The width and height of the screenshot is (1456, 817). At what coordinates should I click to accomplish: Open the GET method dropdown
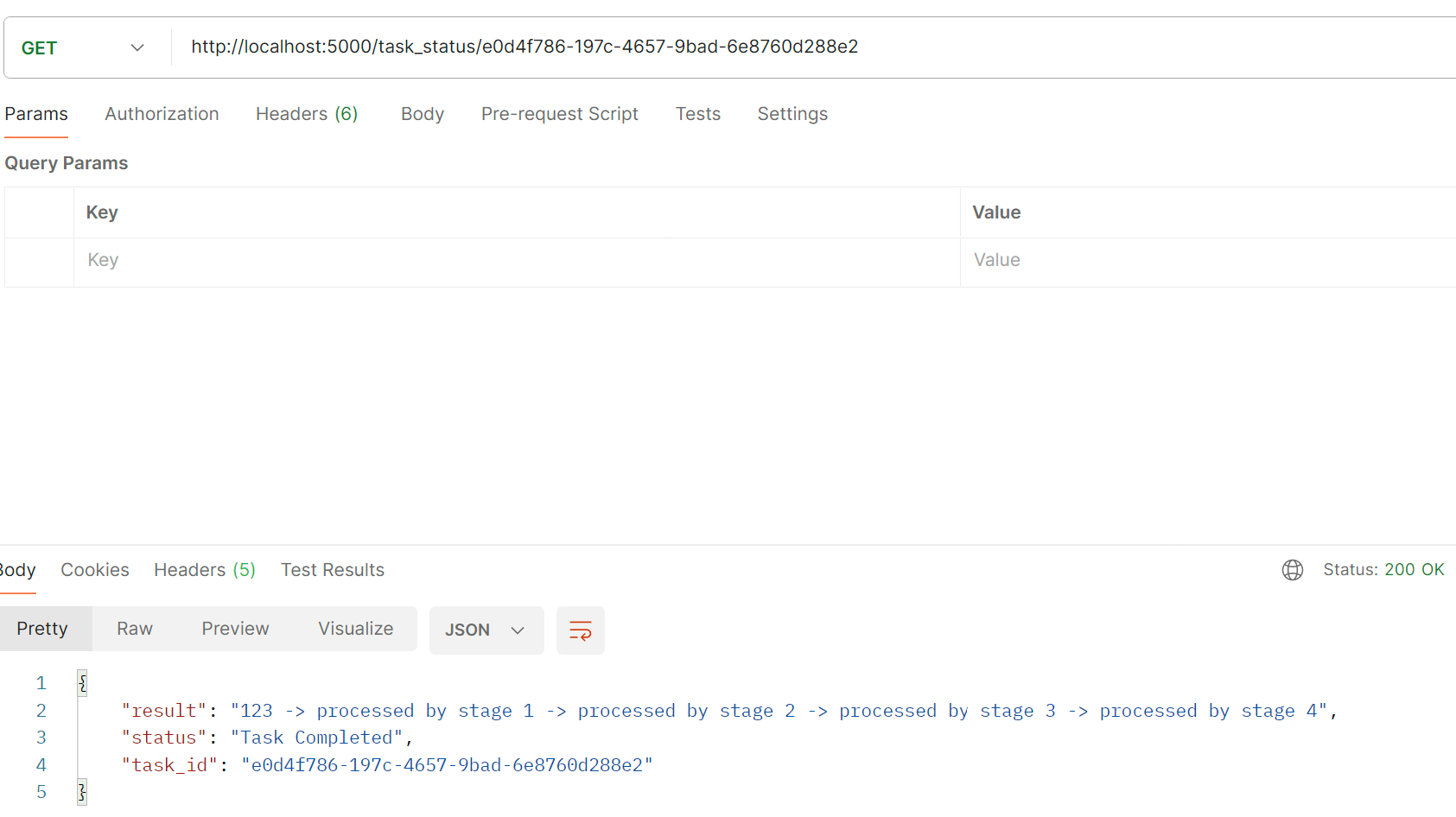(83, 47)
